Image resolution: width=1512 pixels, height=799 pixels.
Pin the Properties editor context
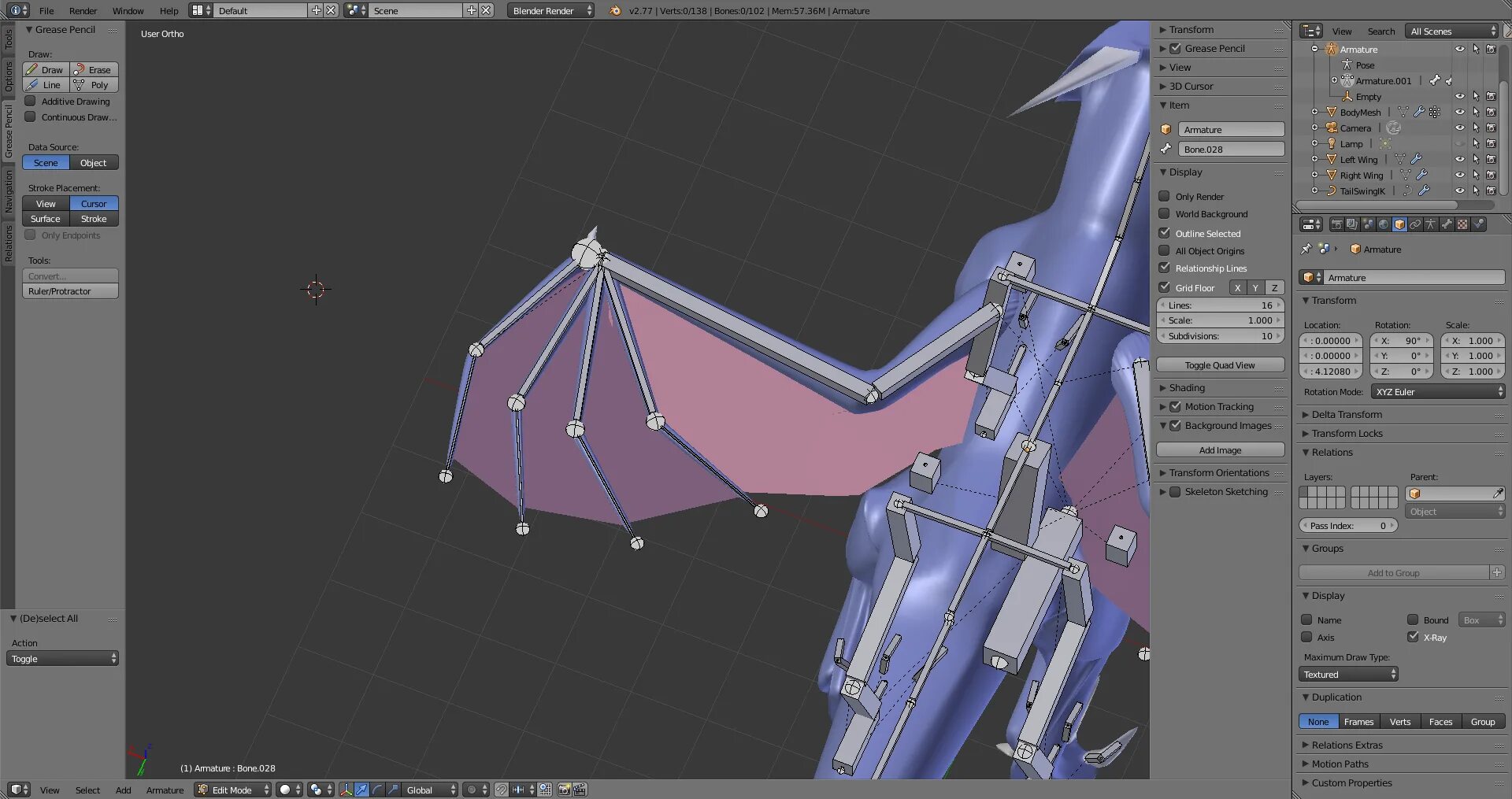(1306, 250)
